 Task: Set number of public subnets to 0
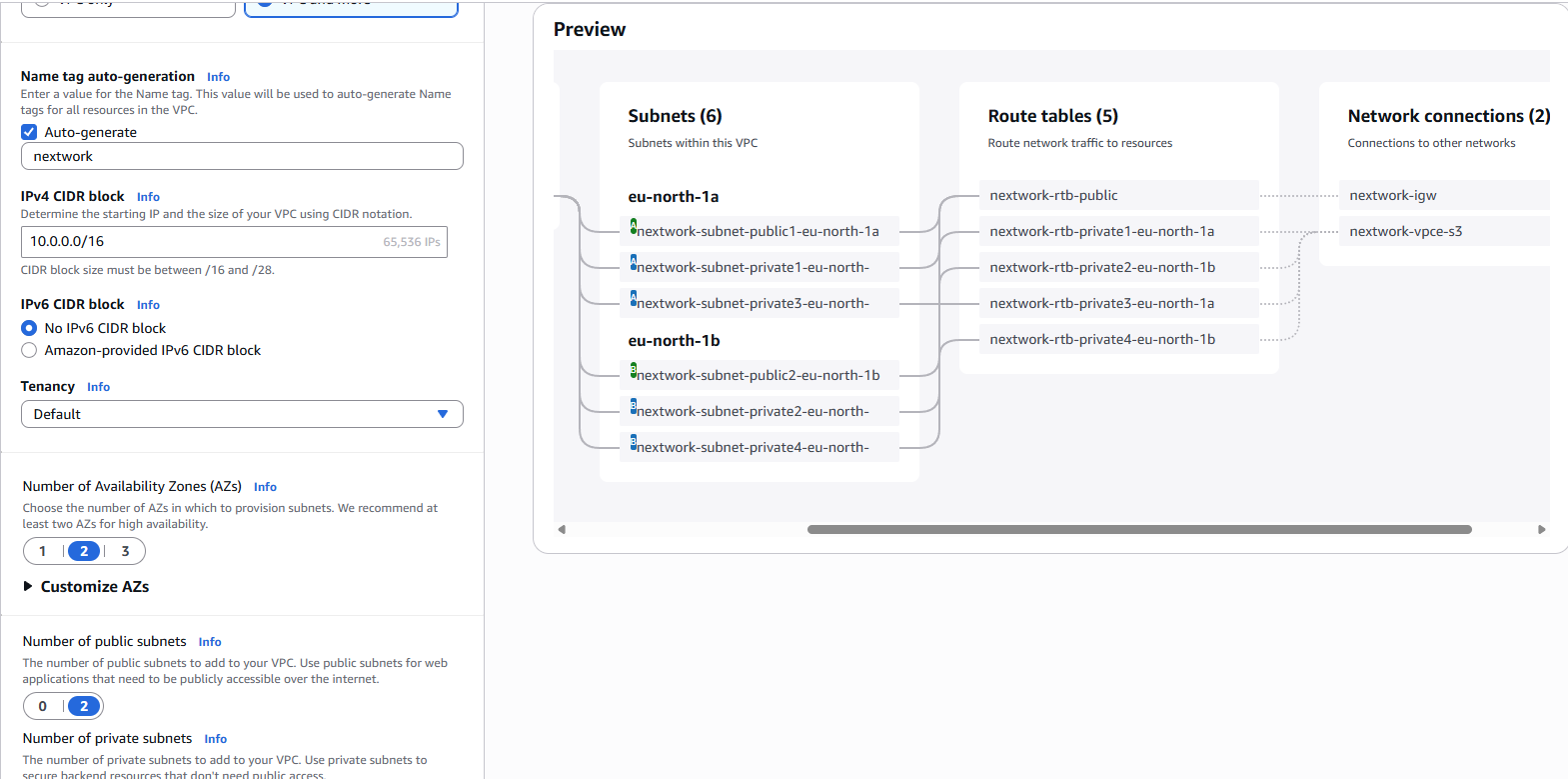pos(43,706)
